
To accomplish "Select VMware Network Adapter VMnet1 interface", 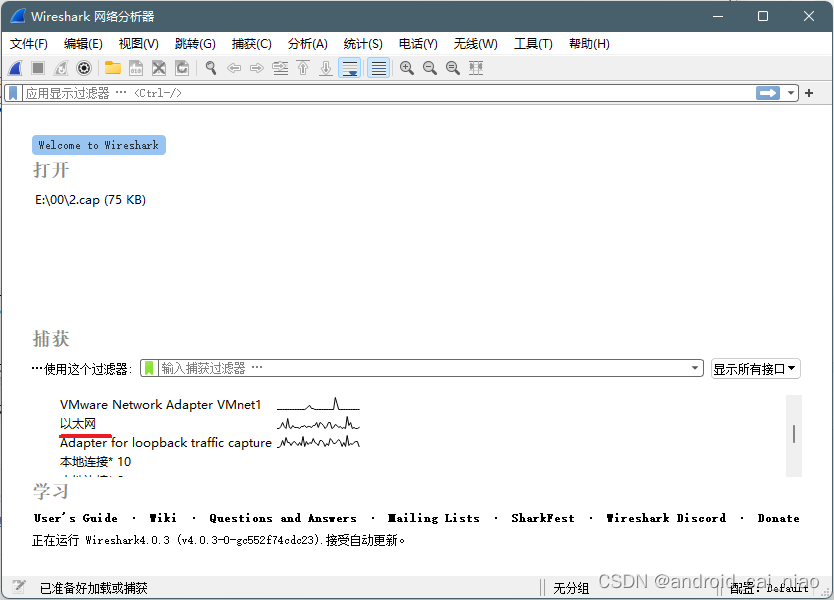I will coord(161,405).
